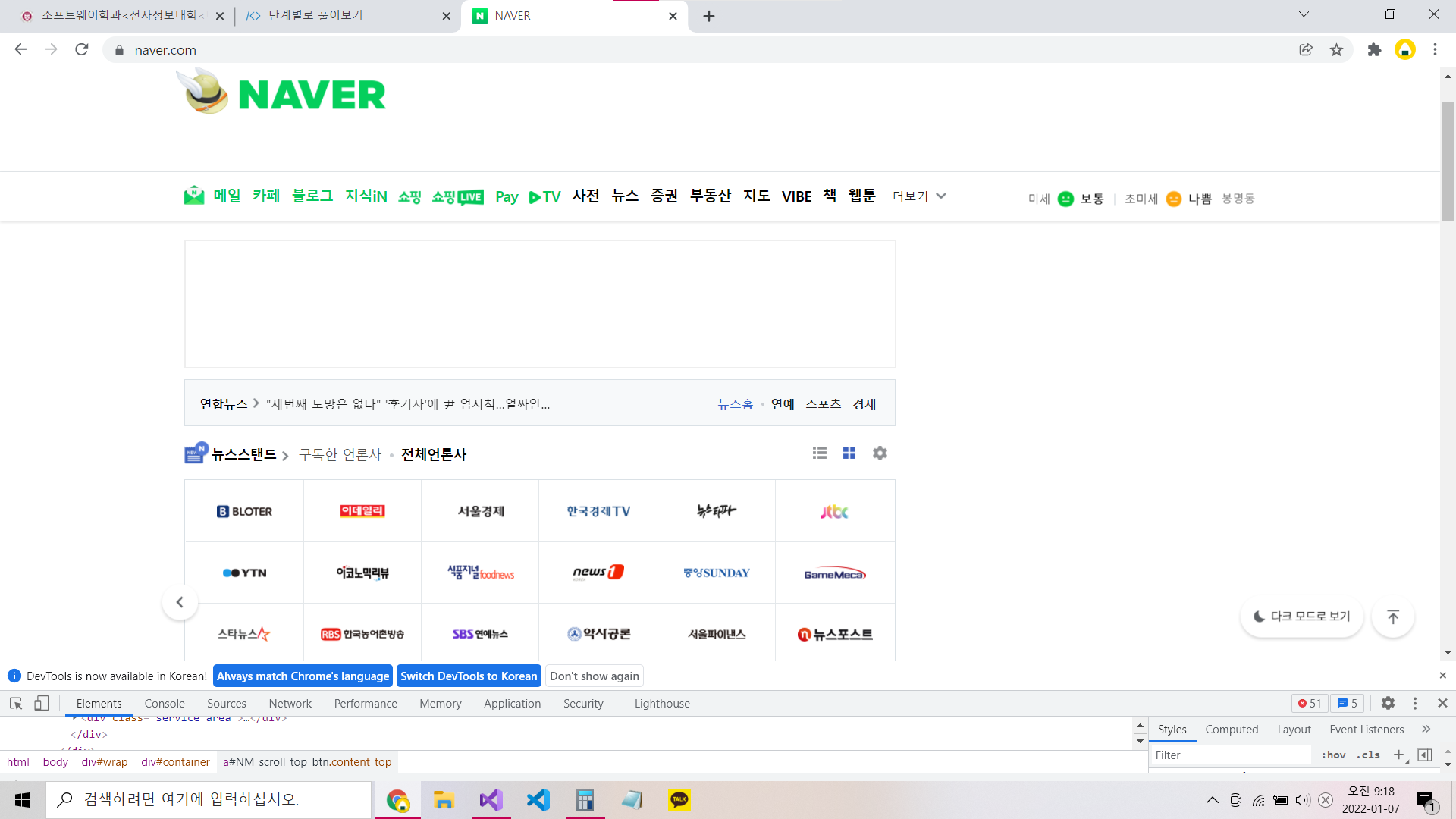The image size is (1456, 819).
Task: Open newsstand settings gear icon
Action: coord(880,453)
